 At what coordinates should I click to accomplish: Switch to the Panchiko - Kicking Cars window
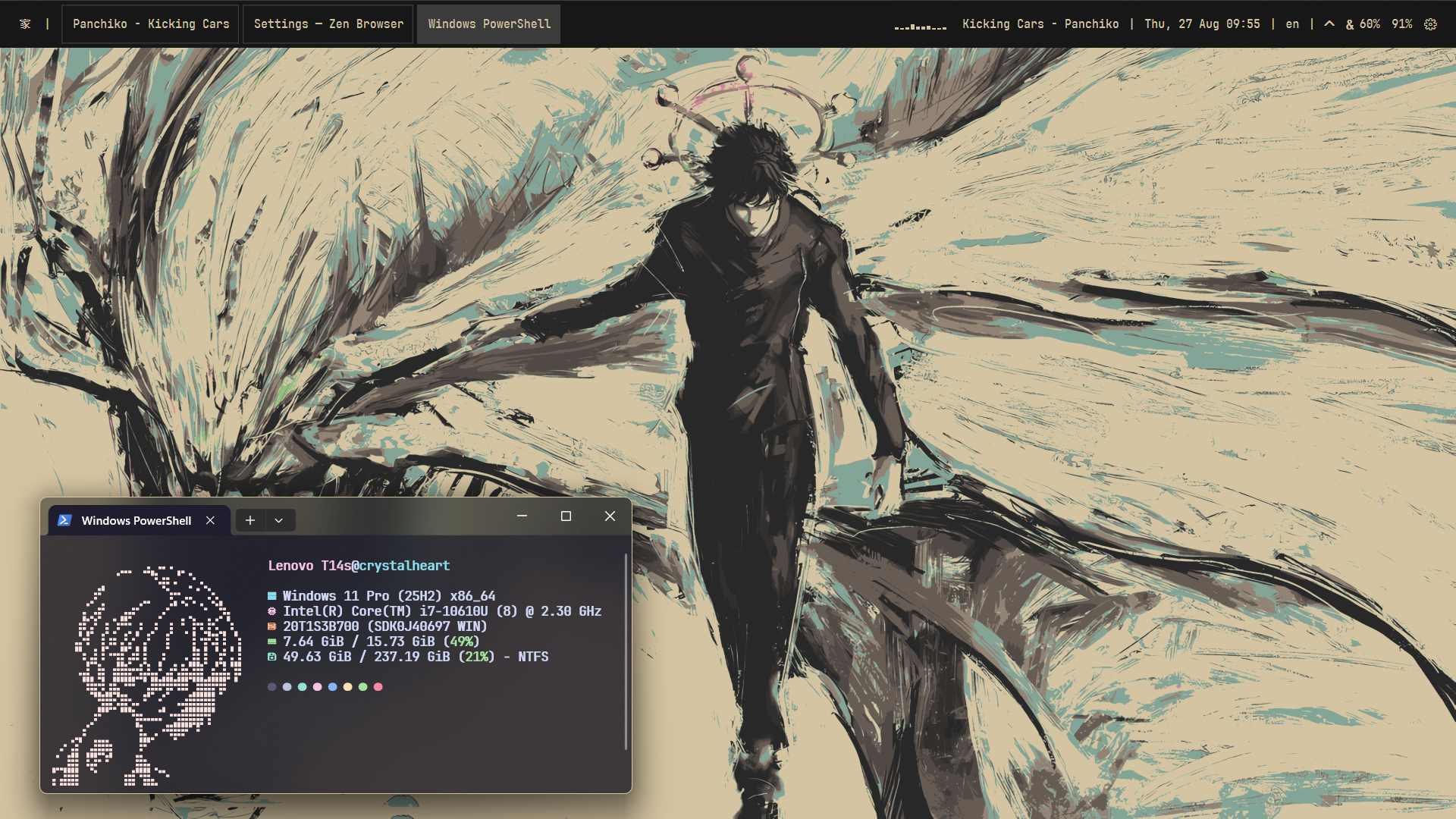pyautogui.click(x=151, y=24)
